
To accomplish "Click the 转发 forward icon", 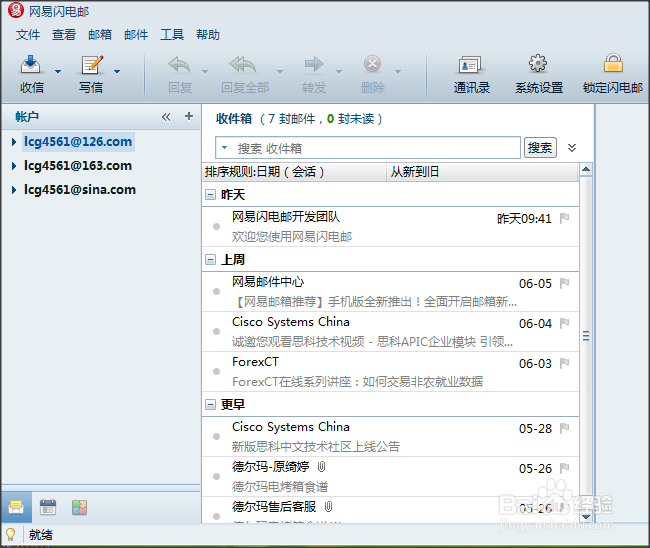I will [314, 64].
